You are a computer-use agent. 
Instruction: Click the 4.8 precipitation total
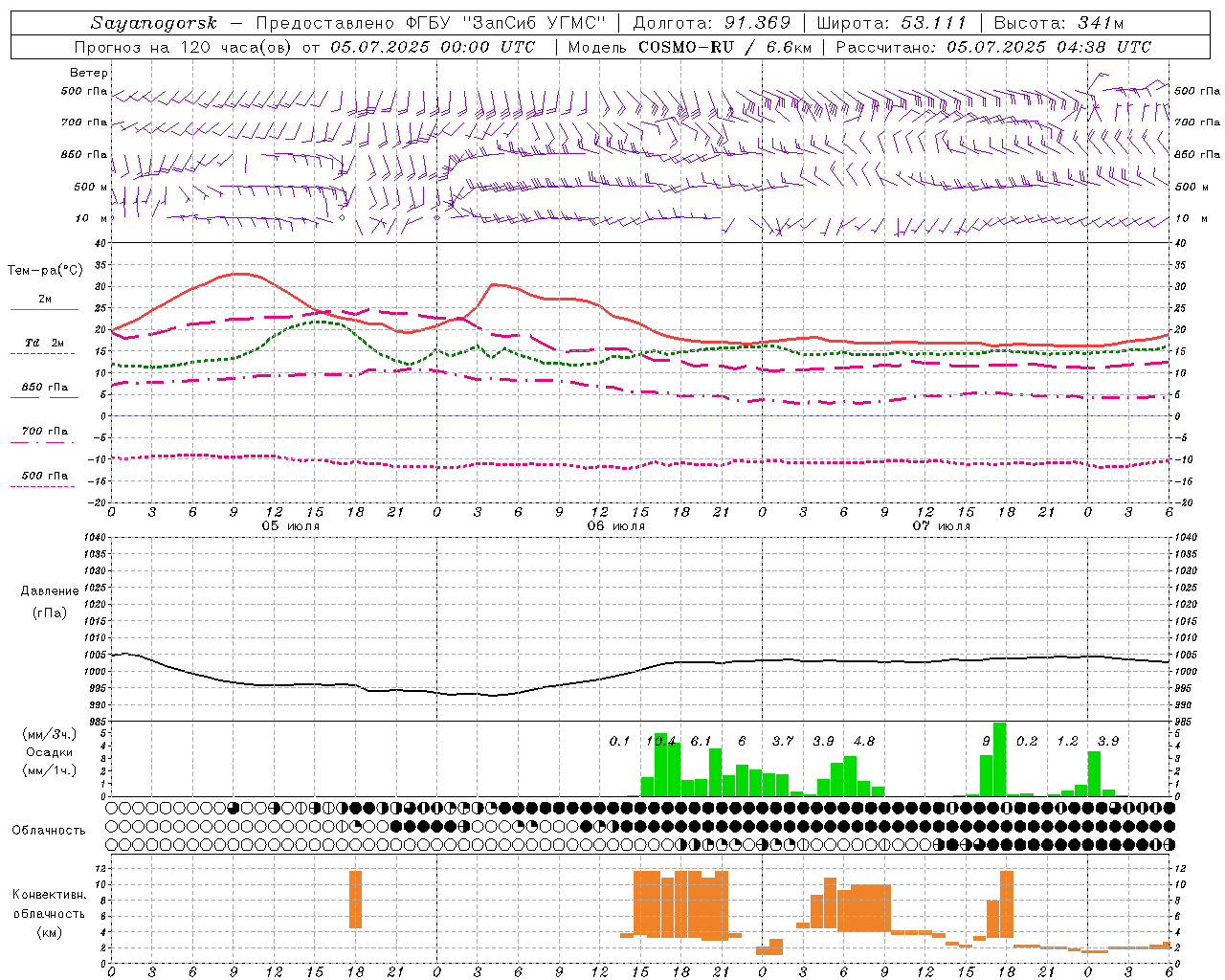864,741
